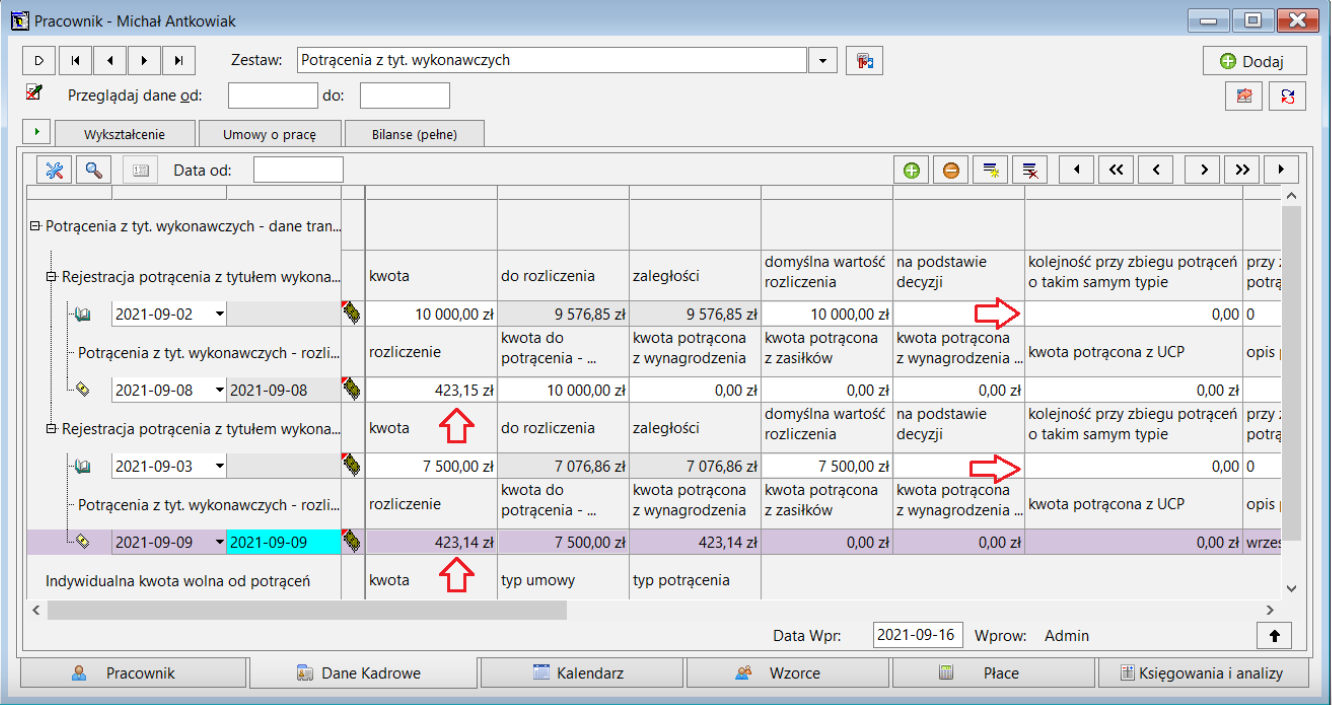
Task: Click the vertical scrollbar down arrow
Action: [1290, 589]
